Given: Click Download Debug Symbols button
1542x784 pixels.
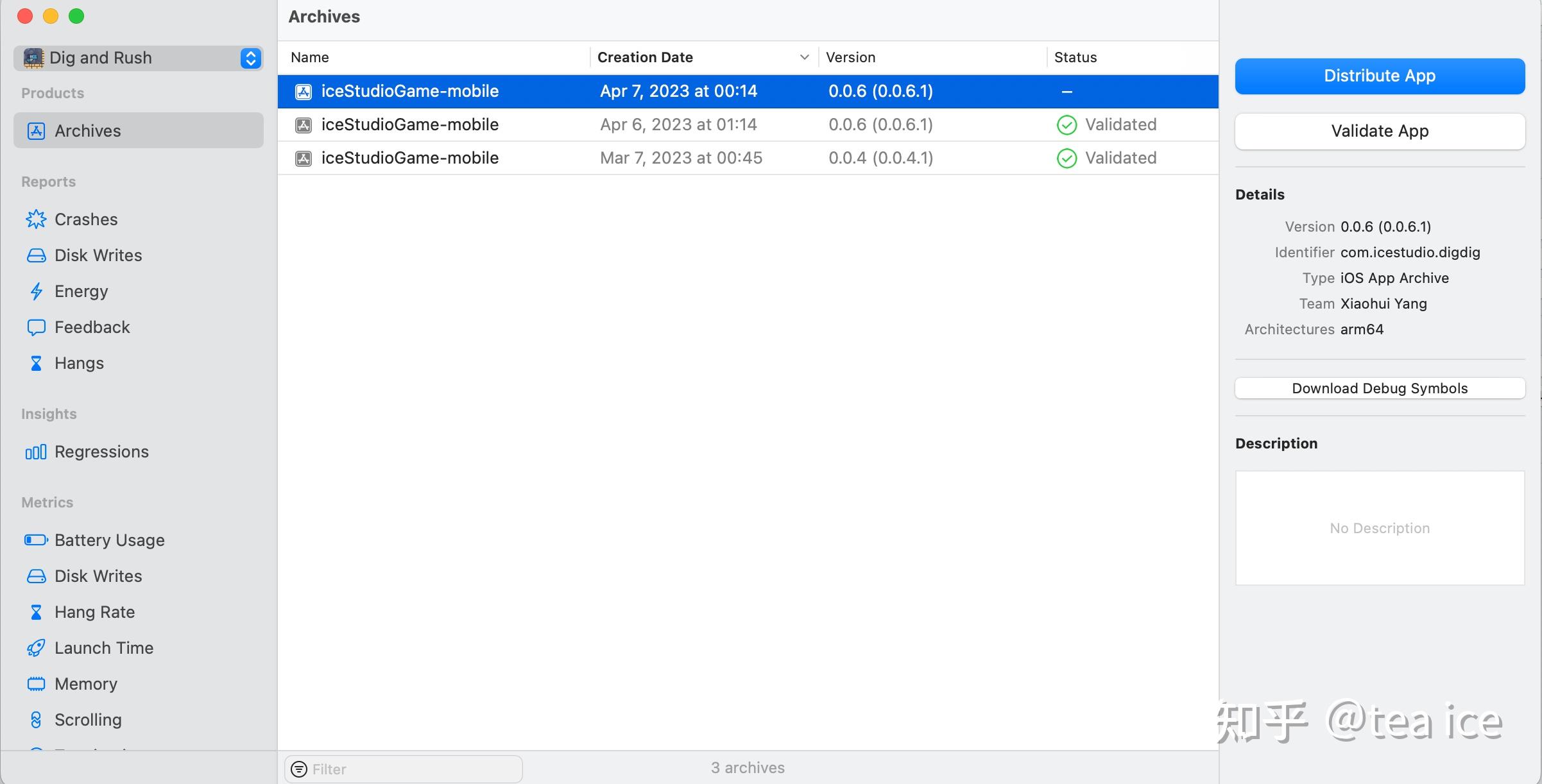Looking at the screenshot, I should 1380,388.
